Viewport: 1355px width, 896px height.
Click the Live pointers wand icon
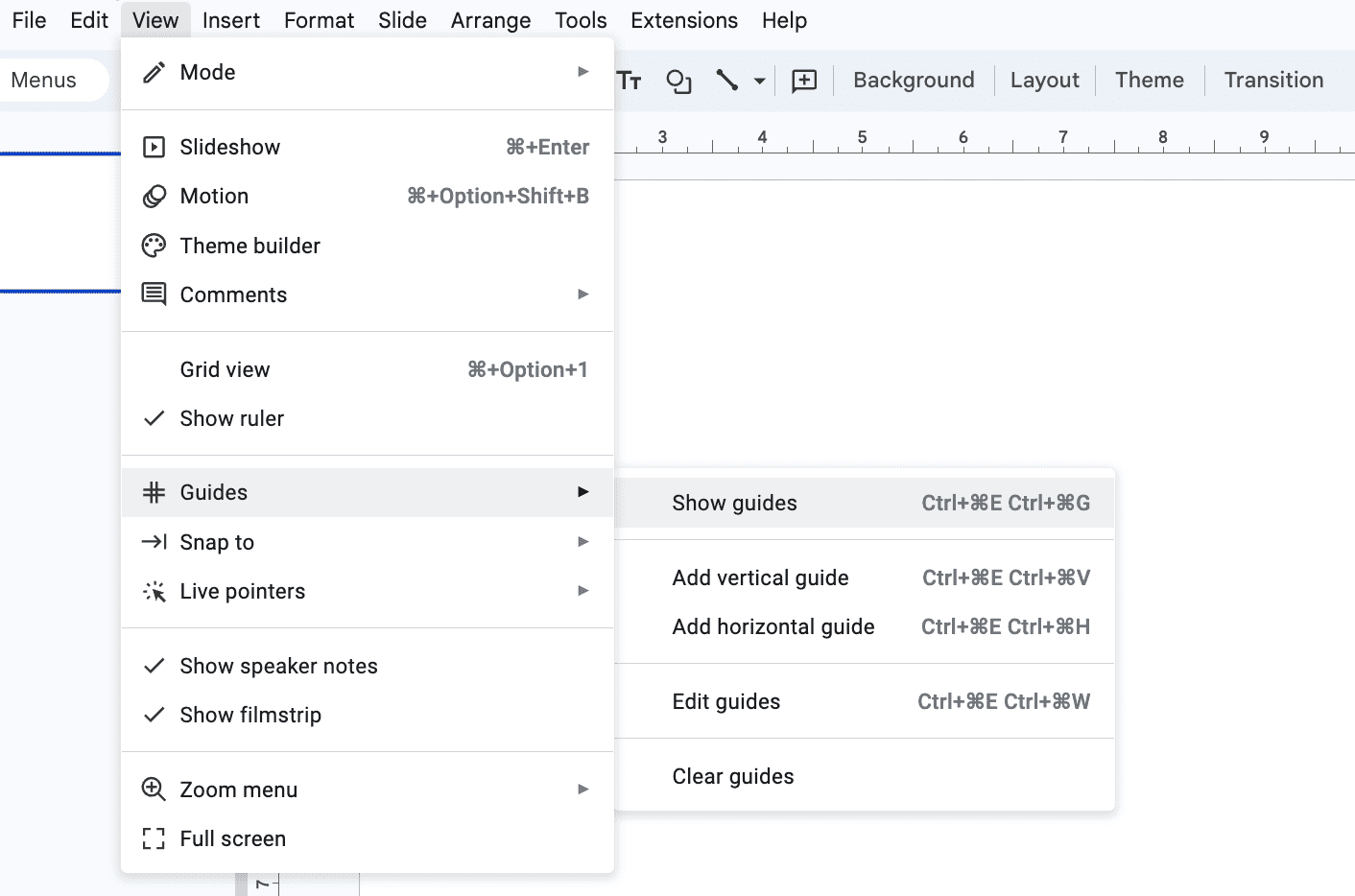click(x=155, y=591)
